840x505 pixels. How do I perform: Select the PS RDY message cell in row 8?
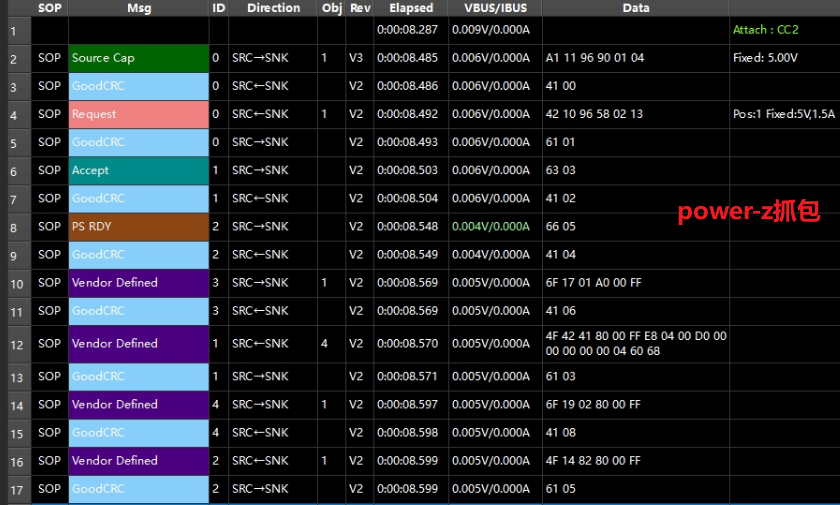pyautogui.click(x=138, y=227)
